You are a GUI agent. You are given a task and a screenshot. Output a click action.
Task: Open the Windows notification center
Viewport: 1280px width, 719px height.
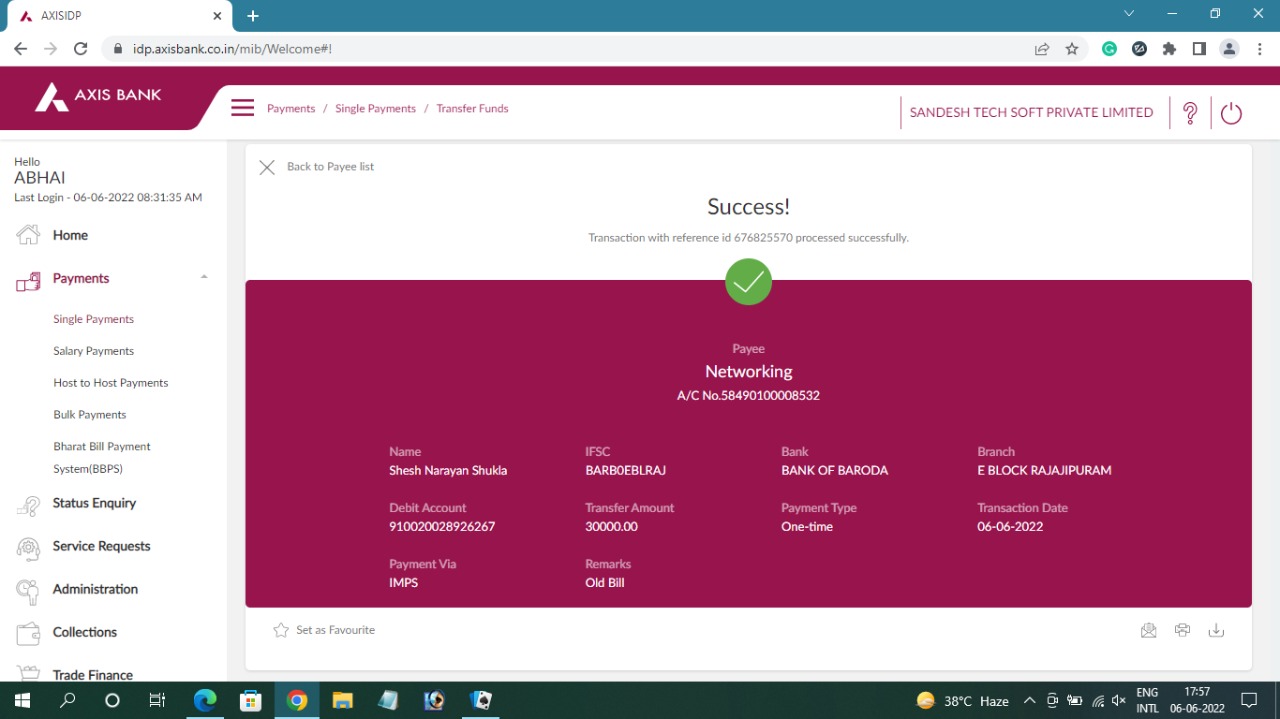tap(1249, 700)
